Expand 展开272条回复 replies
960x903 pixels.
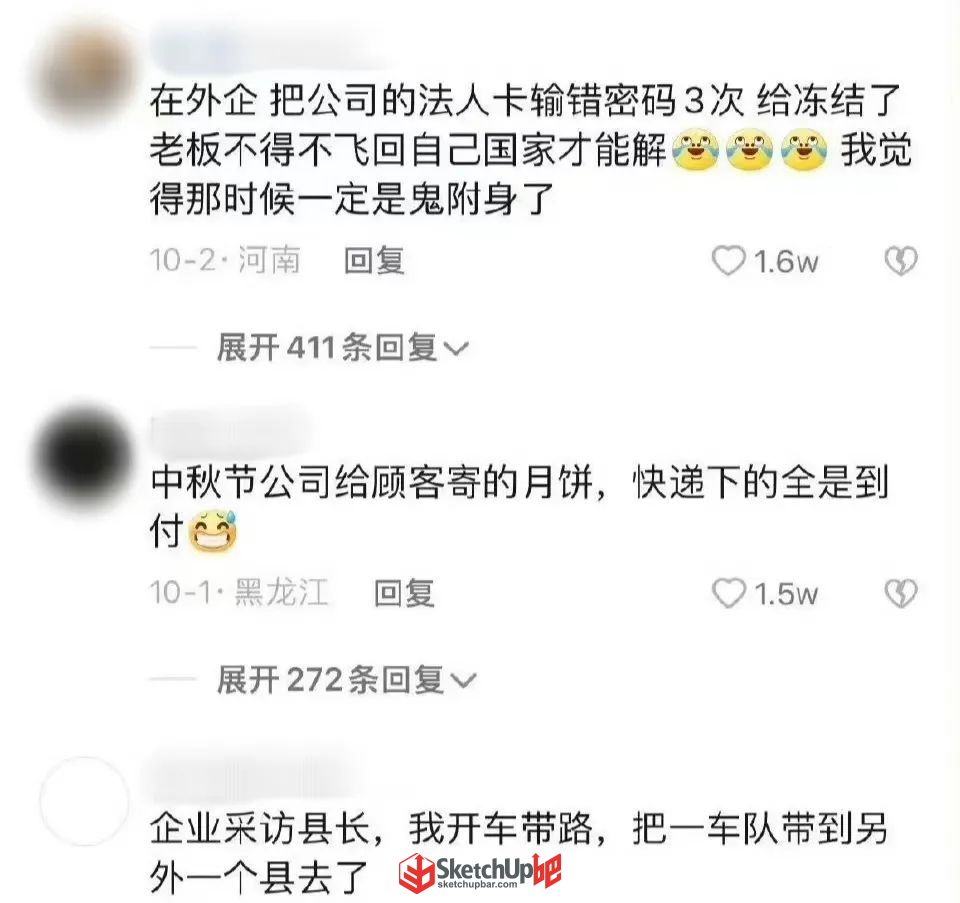[x=347, y=680]
